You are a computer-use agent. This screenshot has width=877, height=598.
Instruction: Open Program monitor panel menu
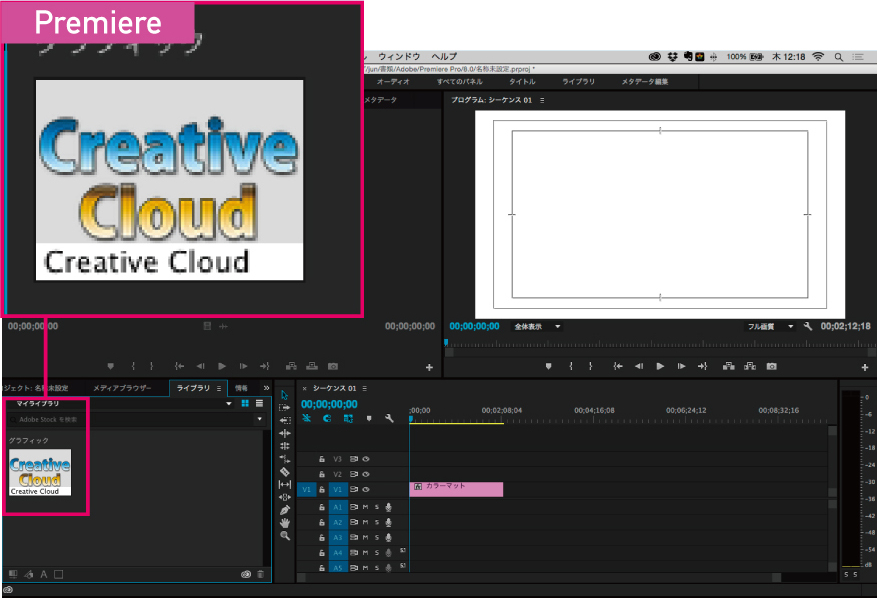[542, 100]
